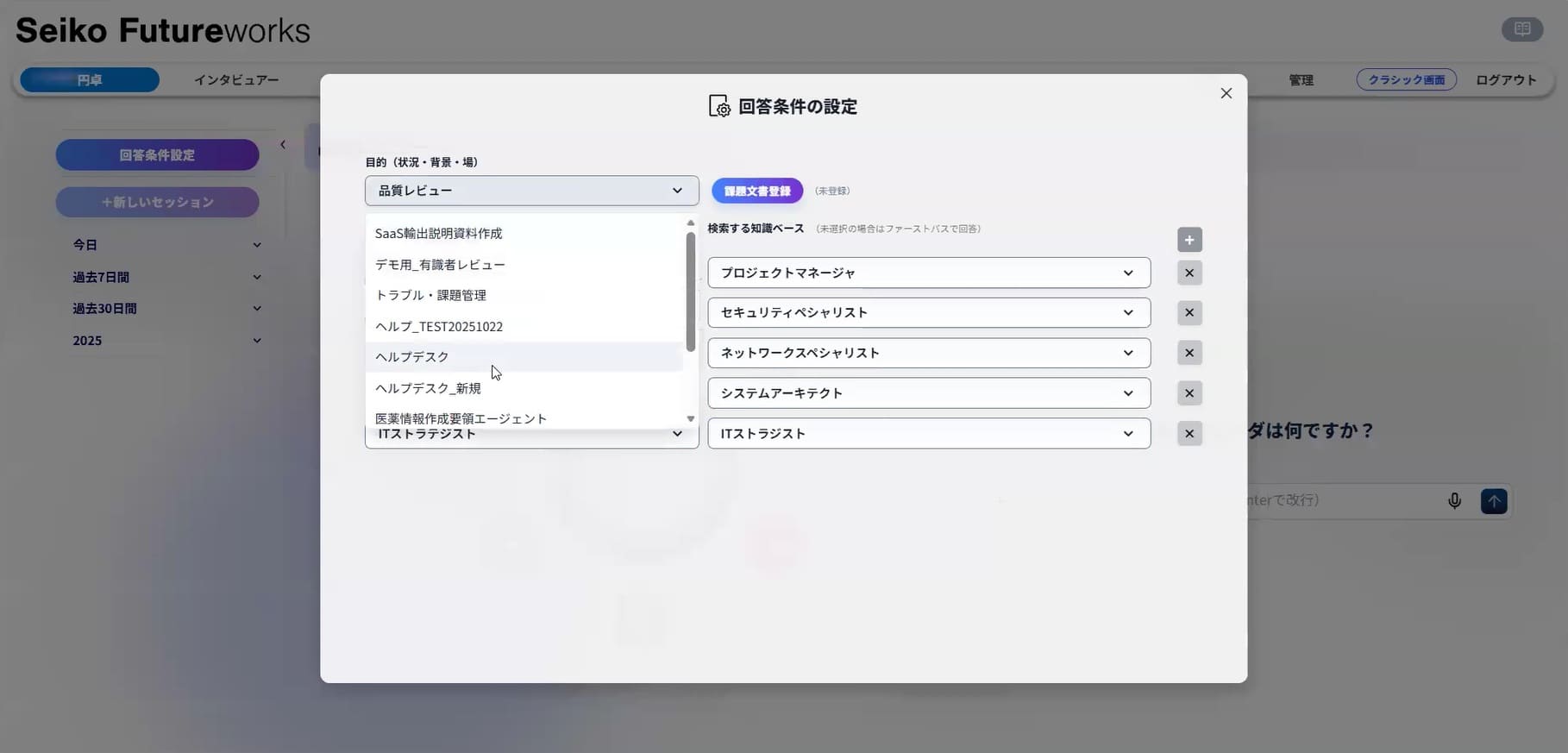Click the plus icon to add knowledge base
Viewport: 1568px width, 753px height.
click(x=1189, y=240)
